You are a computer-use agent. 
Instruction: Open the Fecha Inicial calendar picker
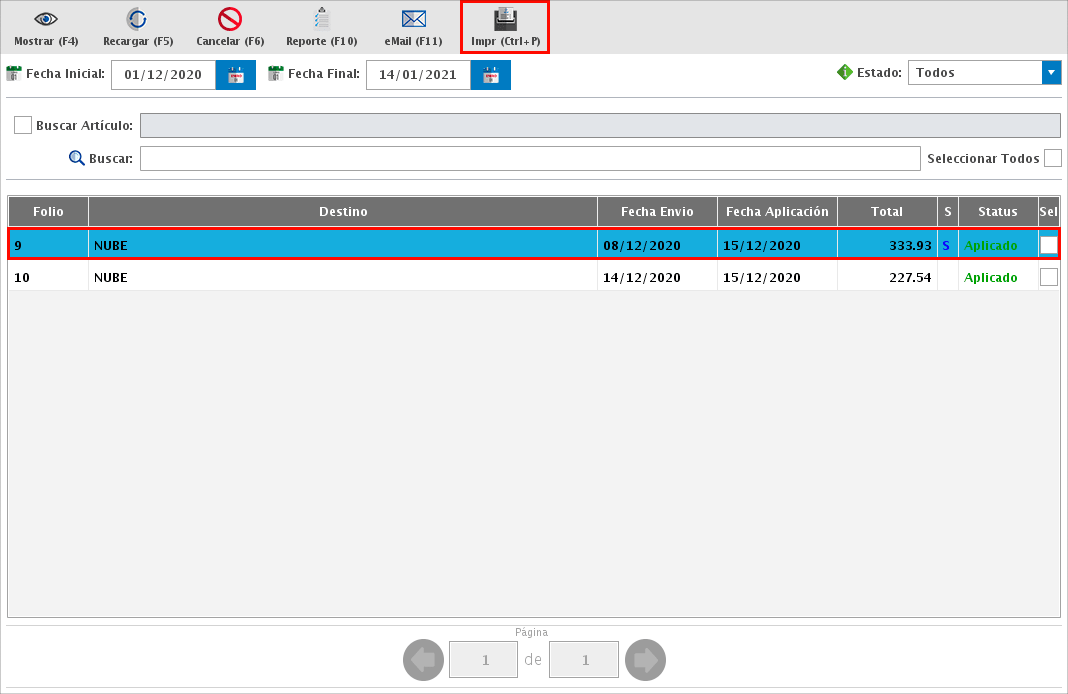(236, 75)
